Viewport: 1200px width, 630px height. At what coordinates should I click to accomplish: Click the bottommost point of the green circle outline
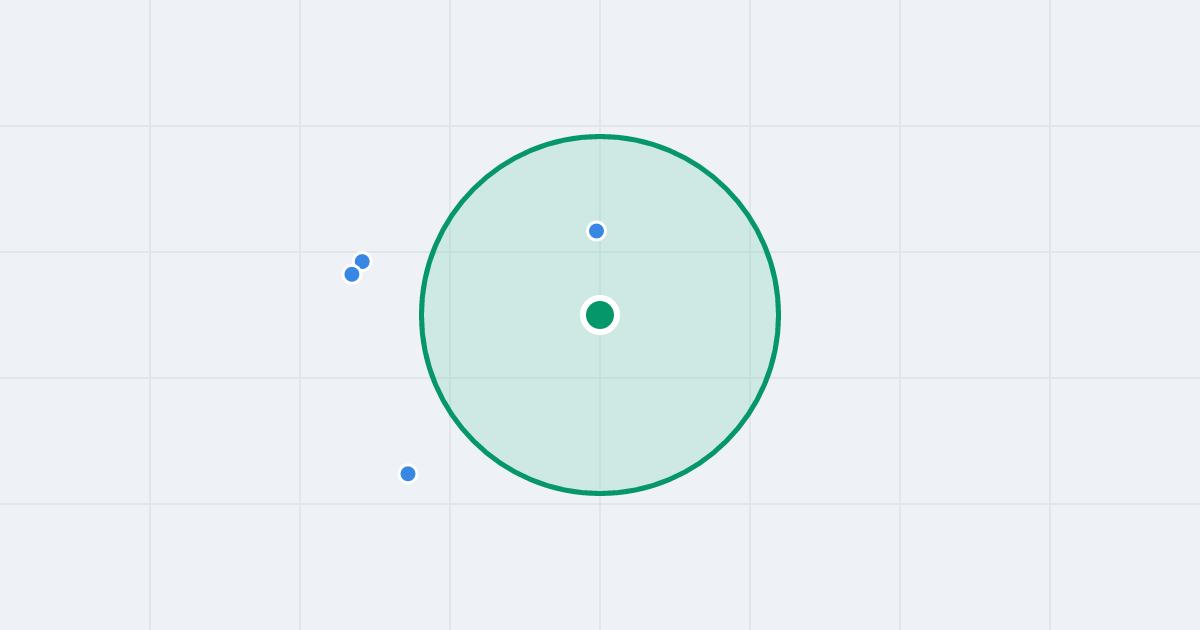600,493
